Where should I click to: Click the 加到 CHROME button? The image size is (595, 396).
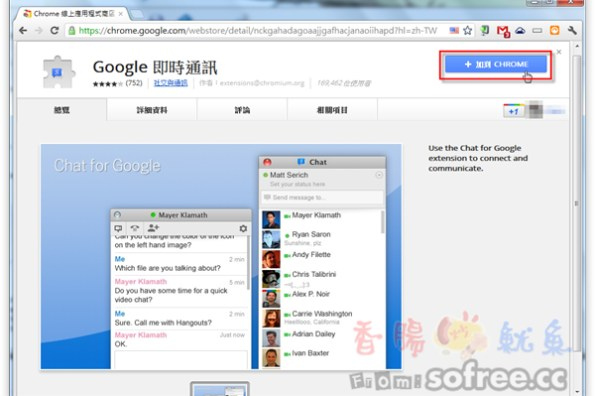pyautogui.click(x=496, y=64)
